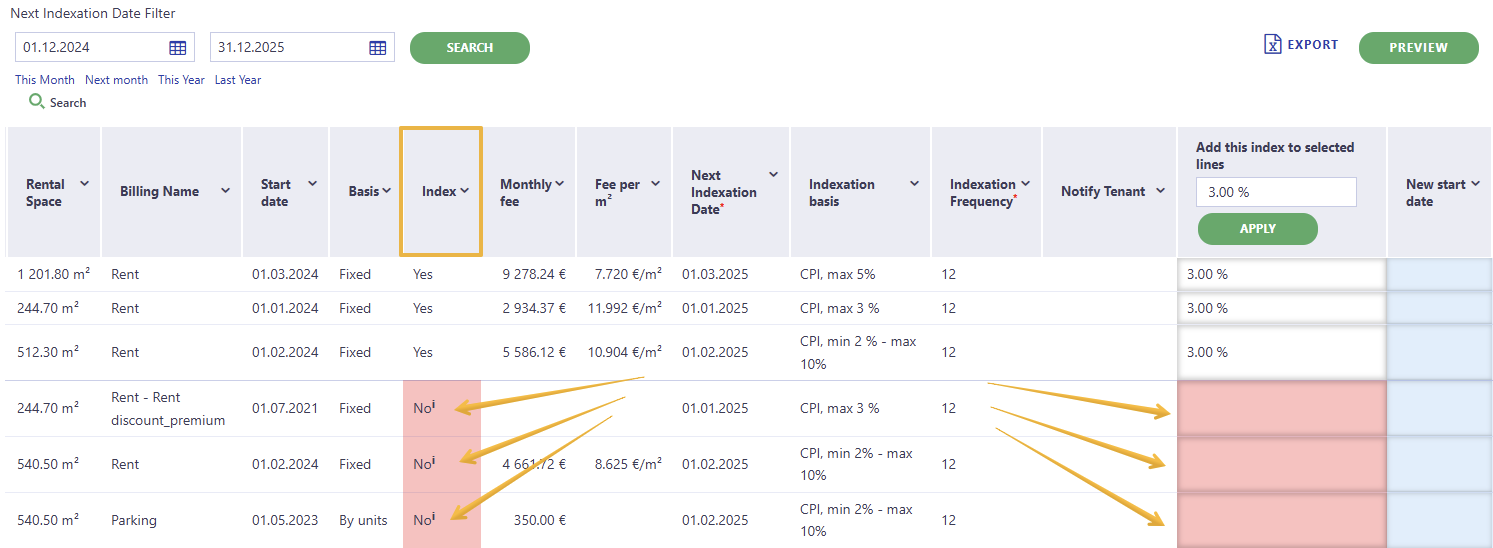Open calendar picker for end date 31.12.2025
The image size is (1493, 548).
tap(377, 47)
